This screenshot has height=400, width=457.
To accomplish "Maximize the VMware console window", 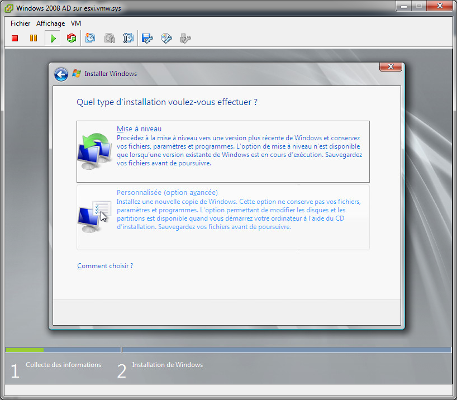I will (x=419, y=6).
